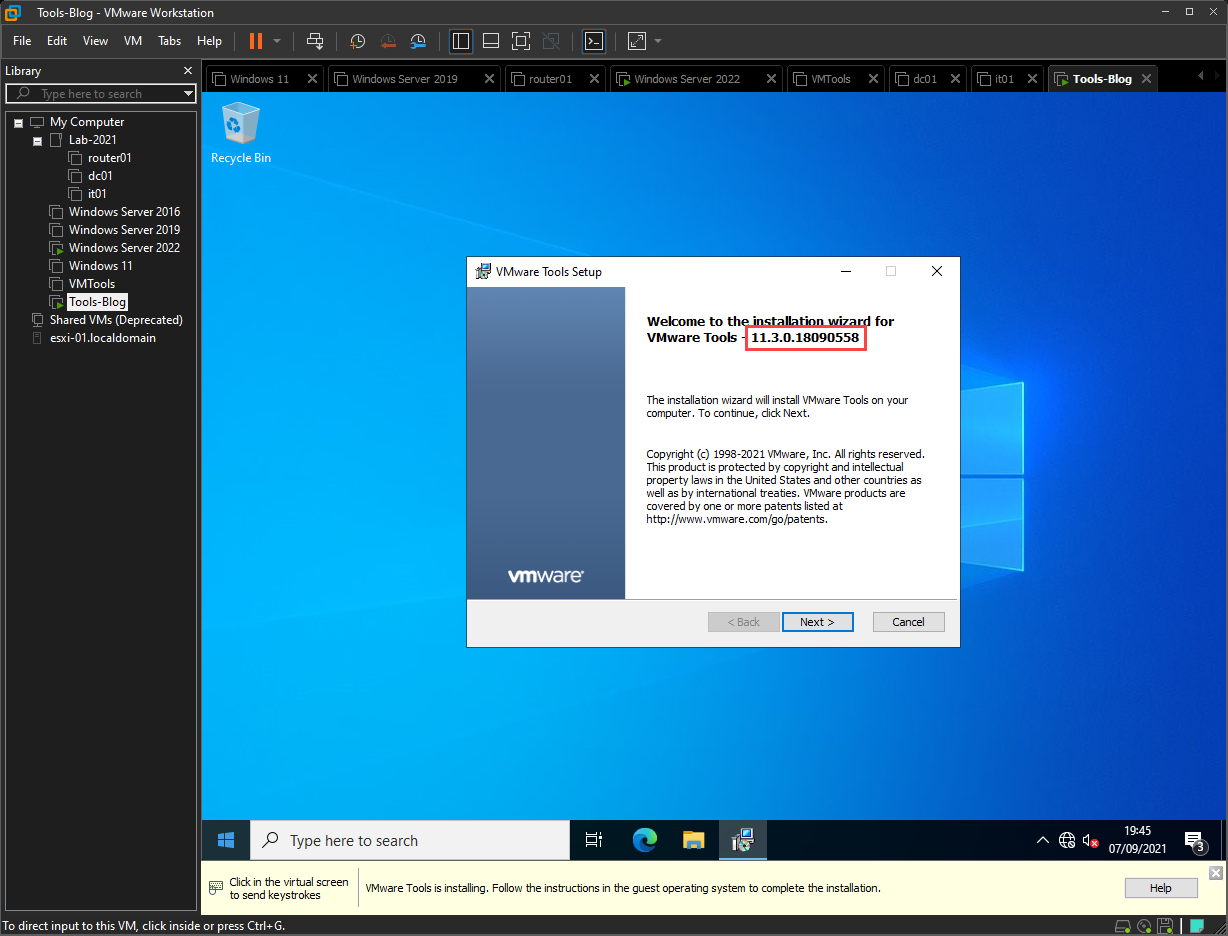The image size is (1228, 936).
Task: Collapse the Lab-2021 folder in the Library
Action: (37, 139)
